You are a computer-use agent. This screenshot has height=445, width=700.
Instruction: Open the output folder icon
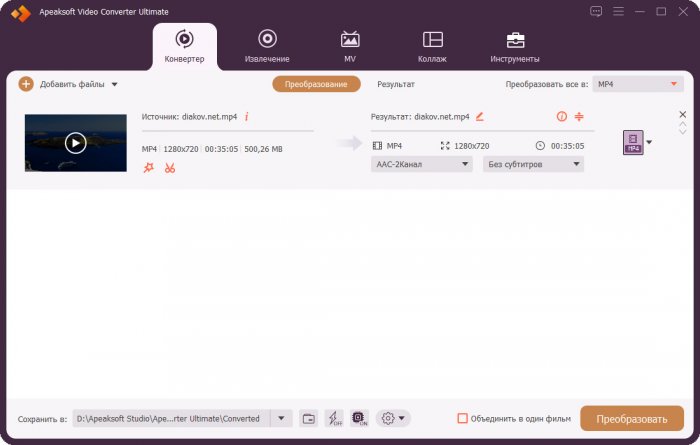pyautogui.click(x=308, y=419)
